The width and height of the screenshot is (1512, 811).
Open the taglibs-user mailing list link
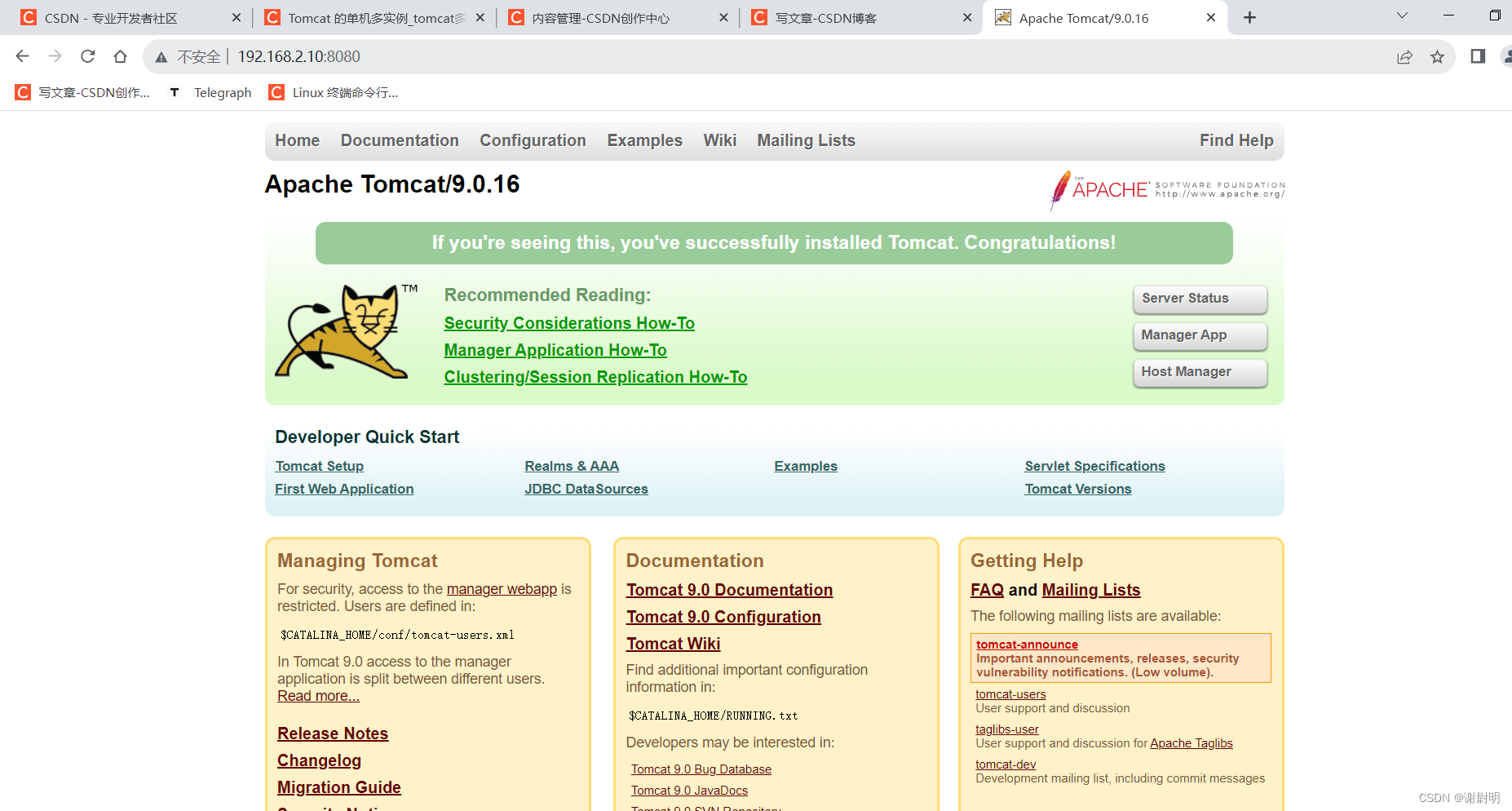tap(1007, 729)
